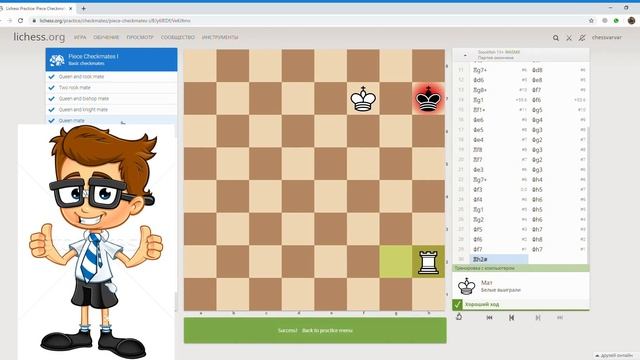This screenshot has height=360, width=640.
Task: Select move 15 Rf1+ in list
Action: coord(499,110)
